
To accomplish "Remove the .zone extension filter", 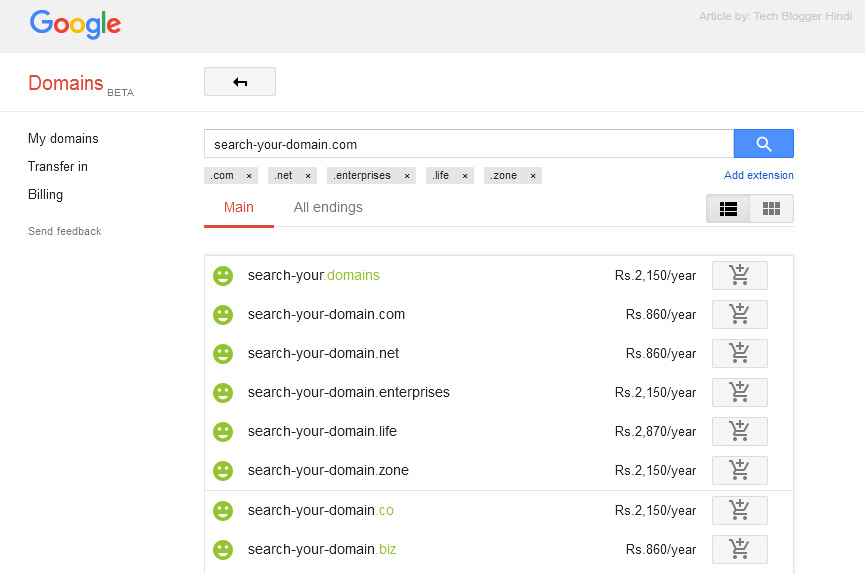I will pyautogui.click(x=533, y=176).
